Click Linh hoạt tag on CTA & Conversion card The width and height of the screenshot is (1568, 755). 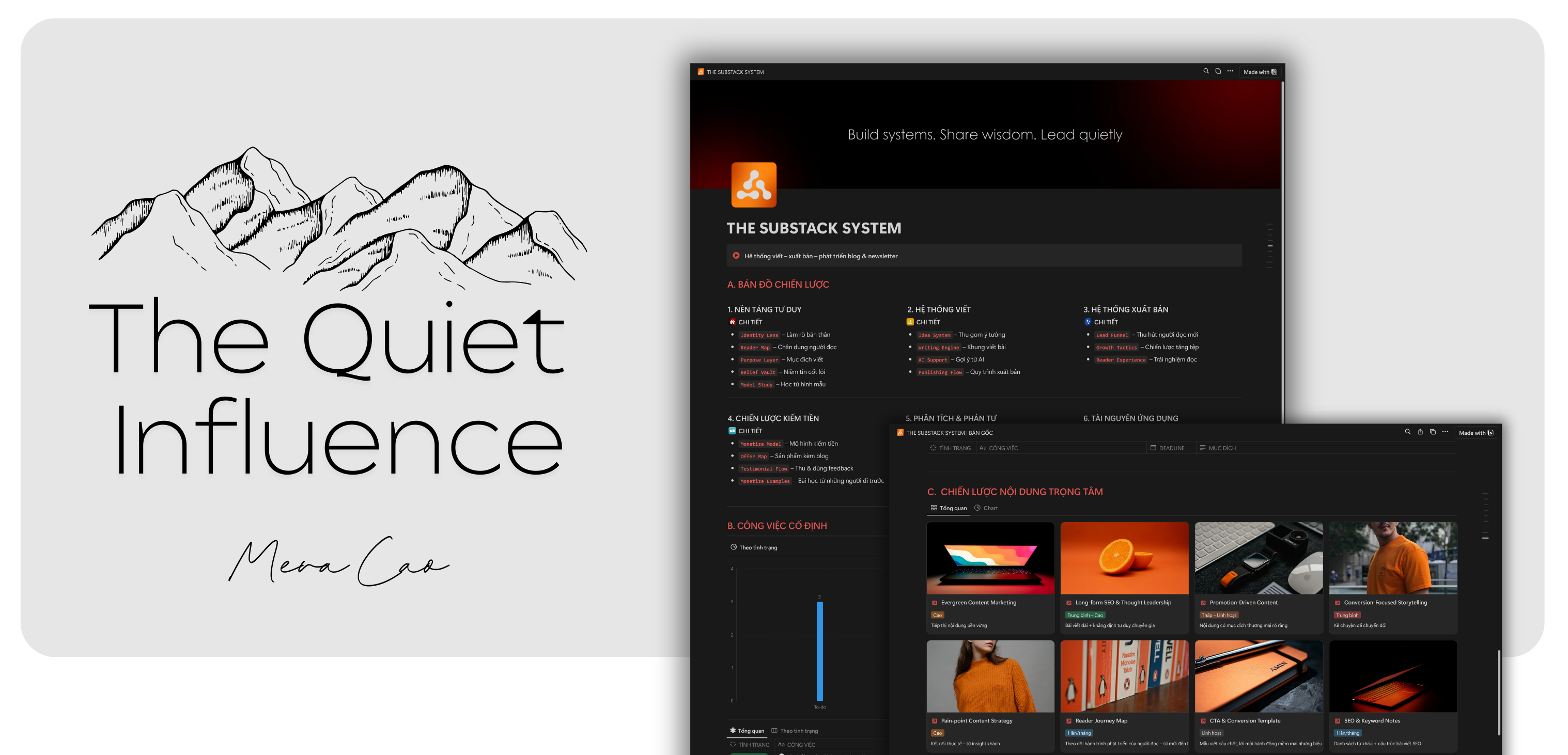point(1212,733)
